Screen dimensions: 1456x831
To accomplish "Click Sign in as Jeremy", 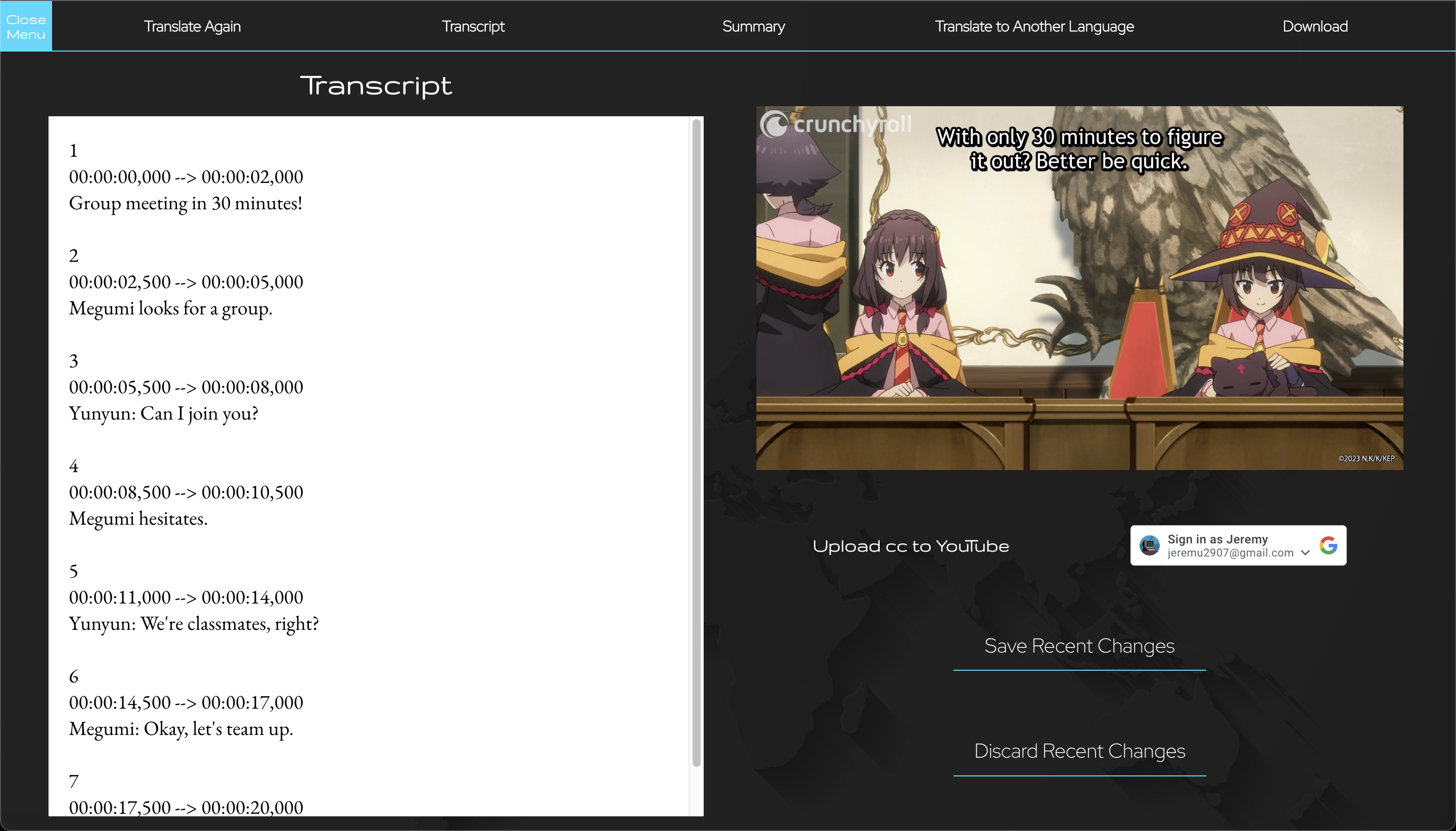I will [x=1217, y=539].
